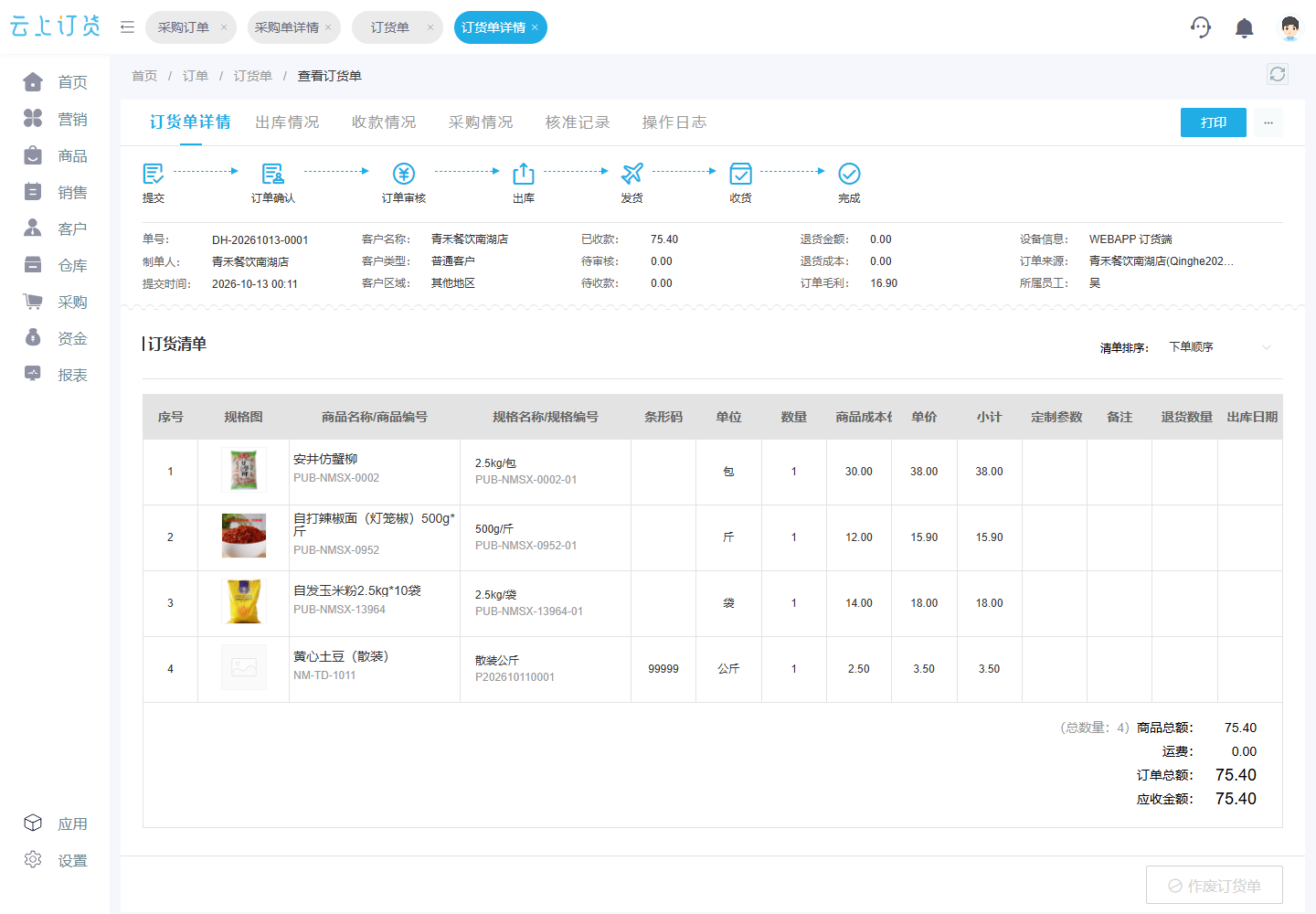Open 采购 in the sidebar

pyautogui.click(x=55, y=302)
